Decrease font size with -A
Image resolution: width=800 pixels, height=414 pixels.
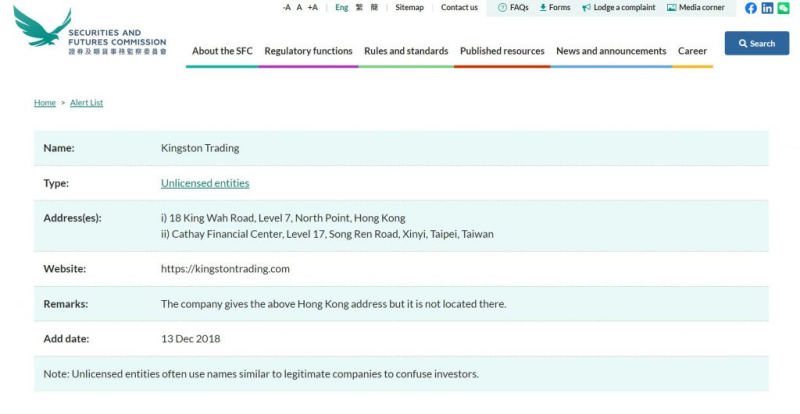point(286,8)
